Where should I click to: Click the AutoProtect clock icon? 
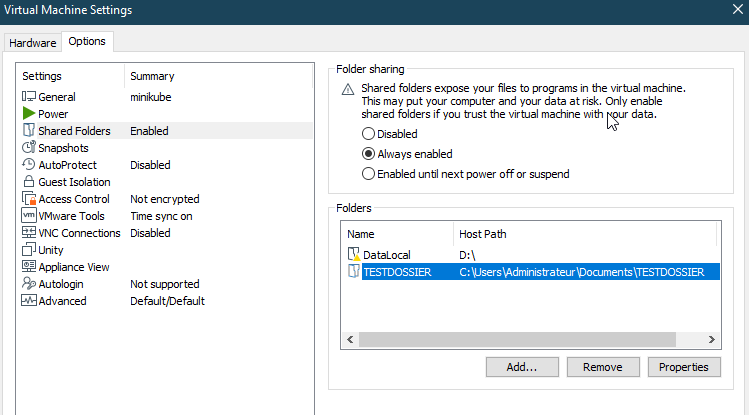(x=29, y=165)
